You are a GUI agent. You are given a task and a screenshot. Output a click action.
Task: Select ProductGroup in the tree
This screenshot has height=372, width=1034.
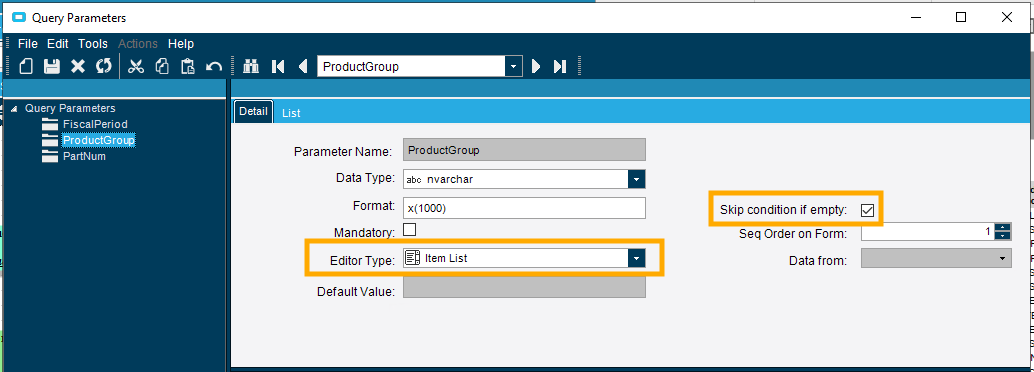[x=98, y=140]
